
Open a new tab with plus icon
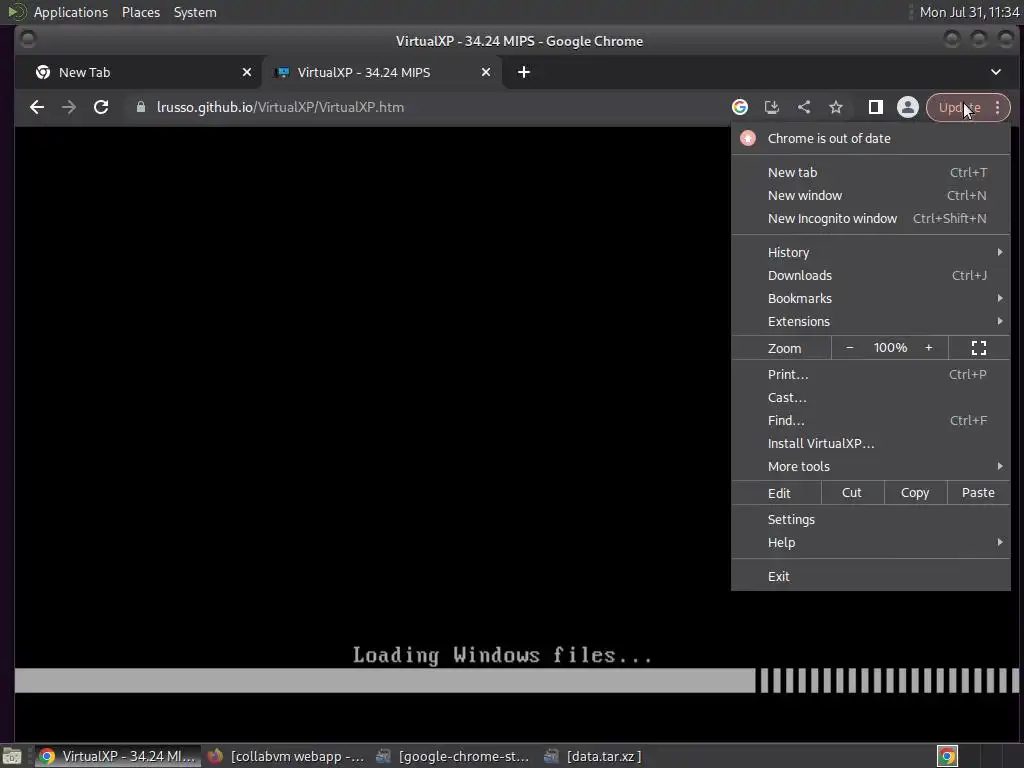pos(524,72)
